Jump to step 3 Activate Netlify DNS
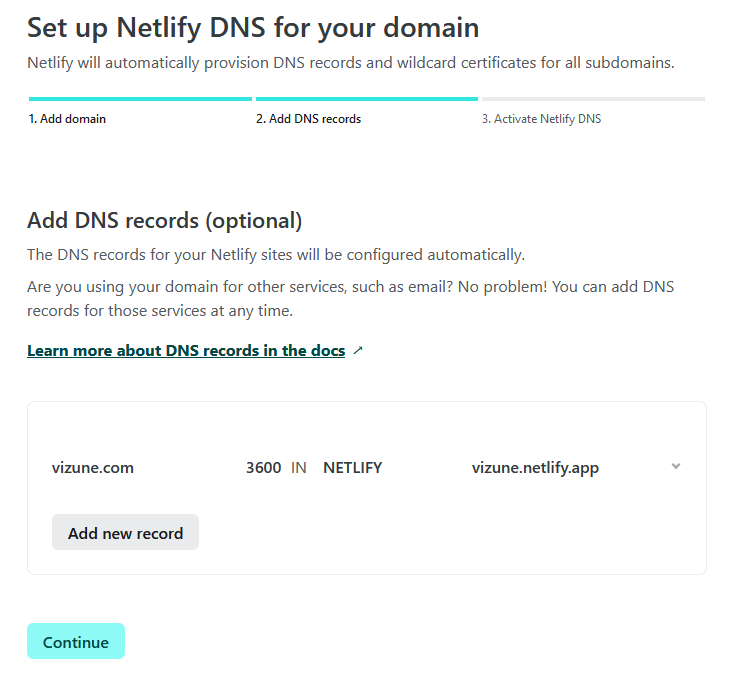Image resolution: width=738 pixels, height=678 pixels. [541, 119]
